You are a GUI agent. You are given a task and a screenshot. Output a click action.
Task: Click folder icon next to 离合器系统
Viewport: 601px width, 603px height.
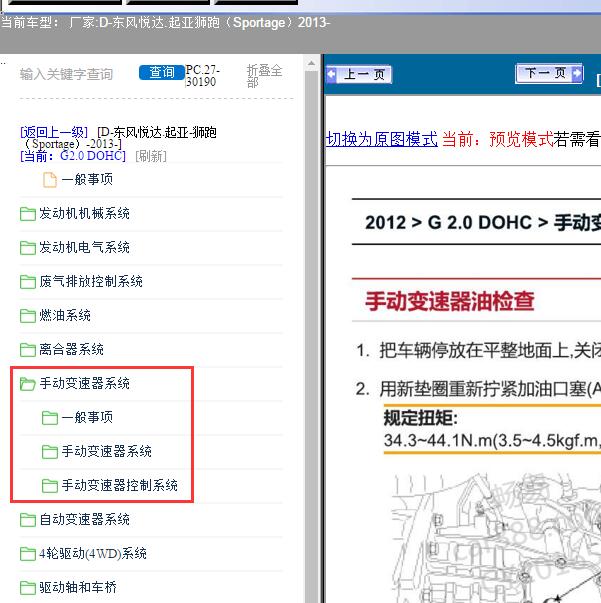[x=28, y=350]
